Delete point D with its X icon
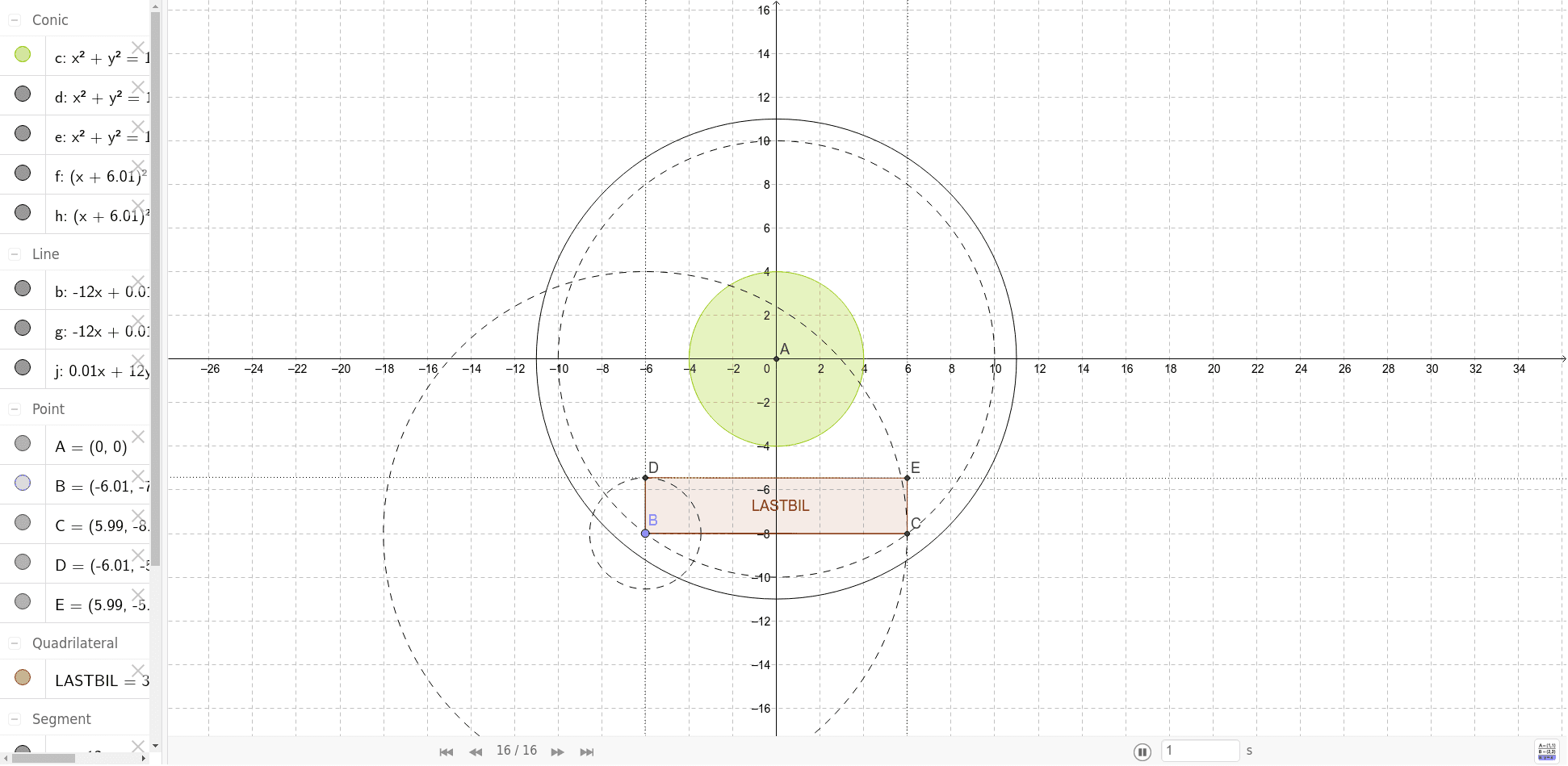The image size is (1568, 766). tap(138, 555)
